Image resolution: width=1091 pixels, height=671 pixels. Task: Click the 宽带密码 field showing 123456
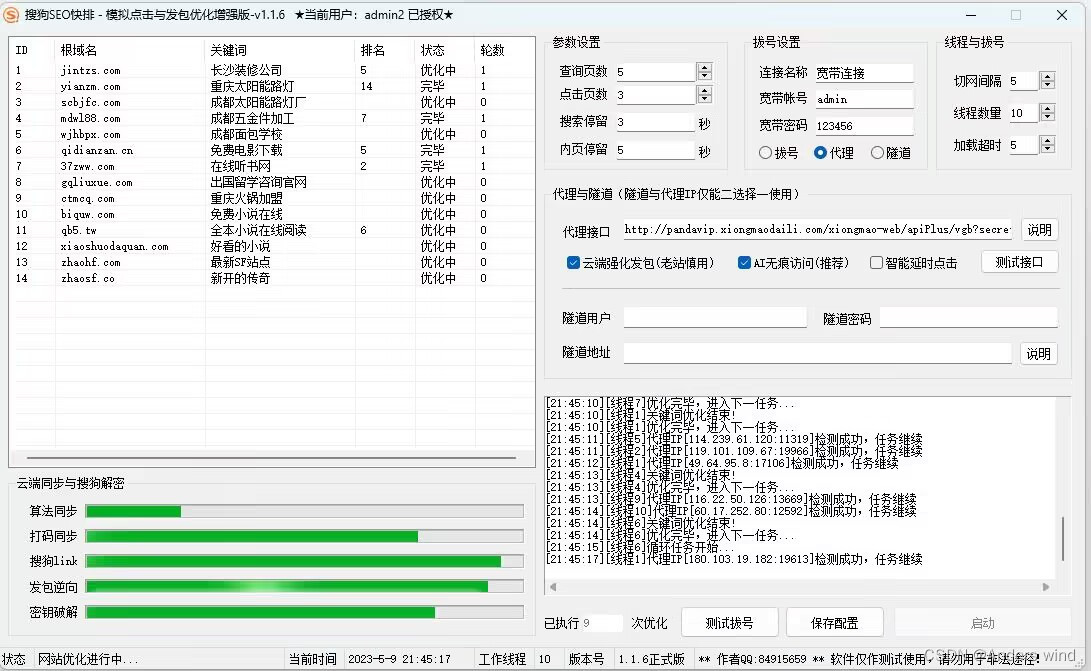(x=863, y=126)
